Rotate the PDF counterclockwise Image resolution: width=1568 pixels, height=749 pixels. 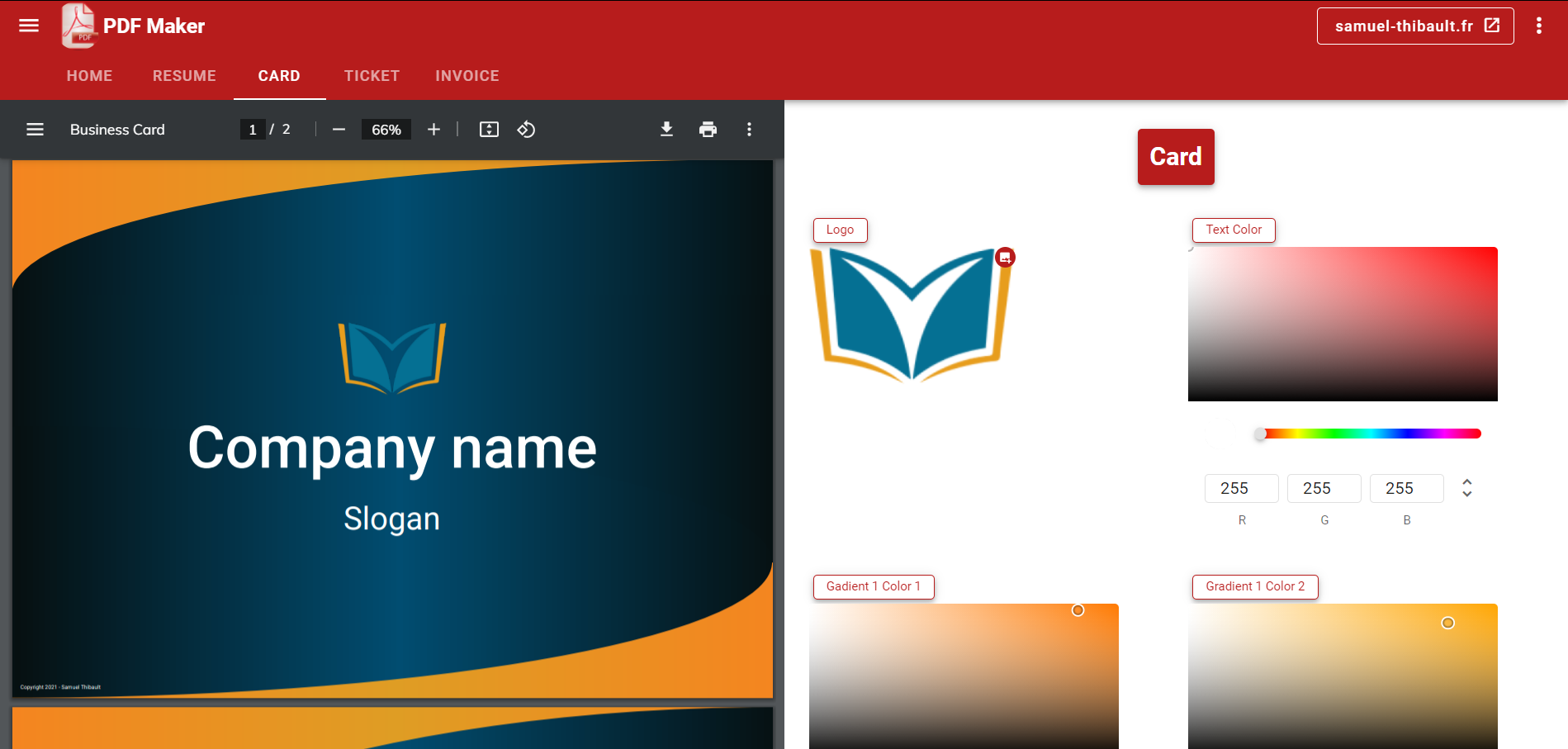tap(526, 130)
